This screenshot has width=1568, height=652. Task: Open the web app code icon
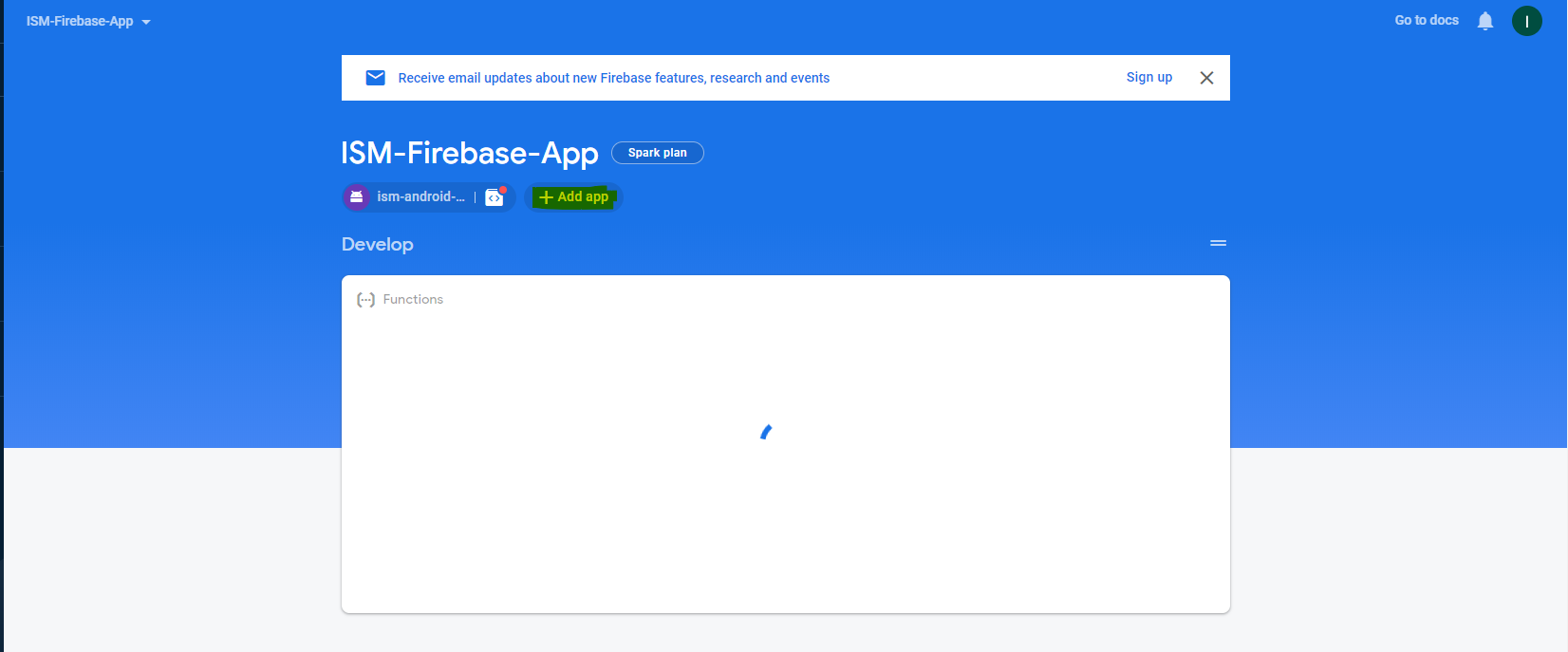pyautogui.click(x=495, y=196)
